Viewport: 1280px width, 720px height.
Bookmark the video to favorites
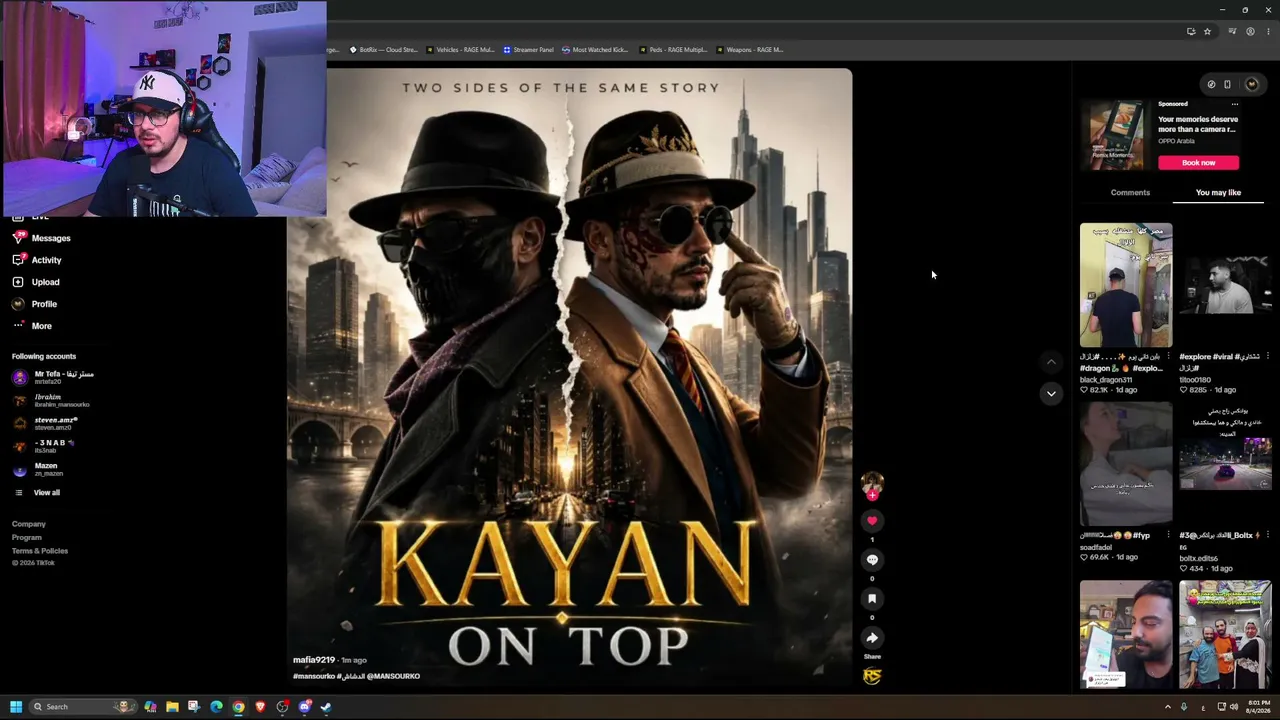[872, 598]
